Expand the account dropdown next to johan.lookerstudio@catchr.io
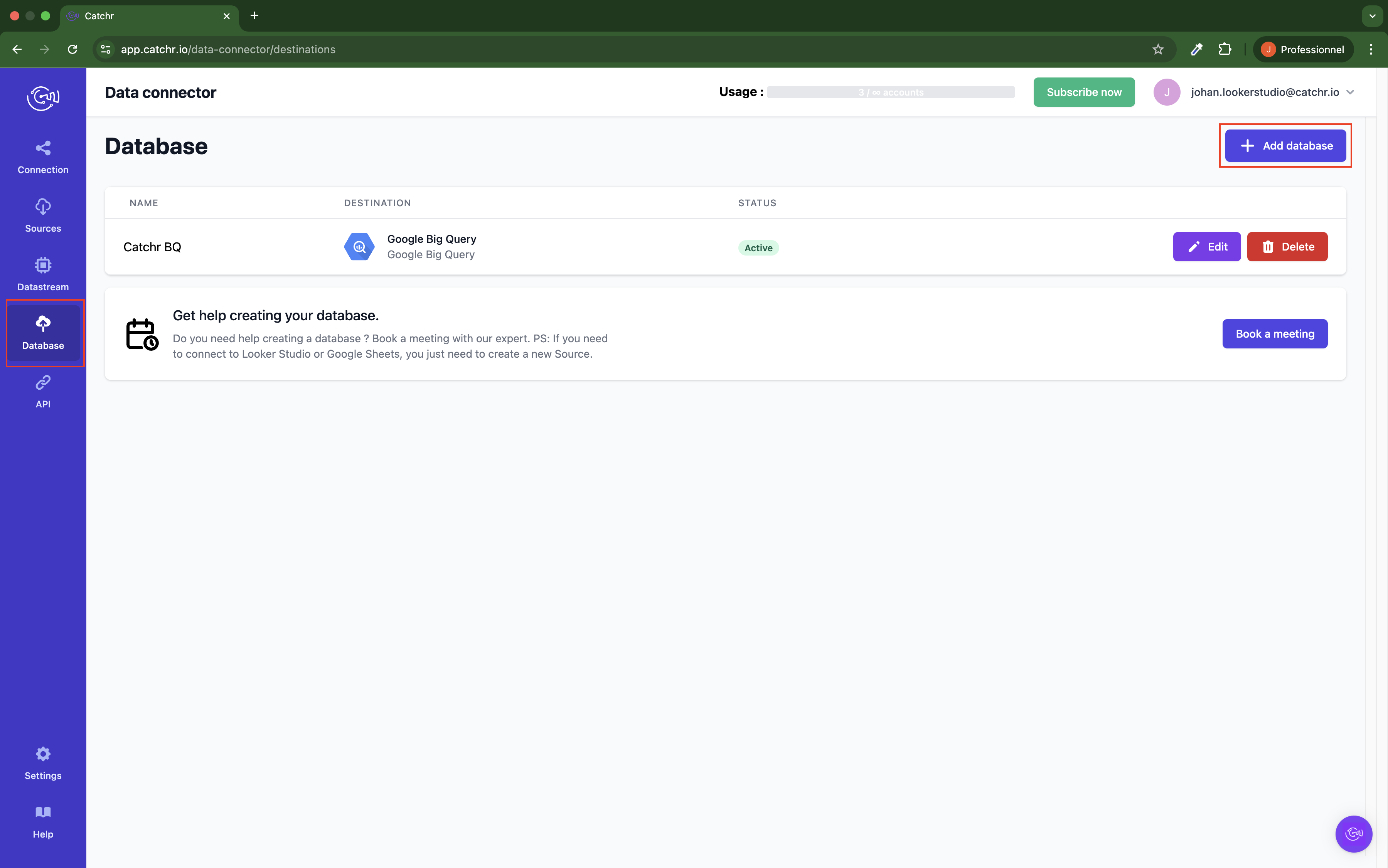The width and height of the screenshot is (1388, 868). coord(1350,93)
